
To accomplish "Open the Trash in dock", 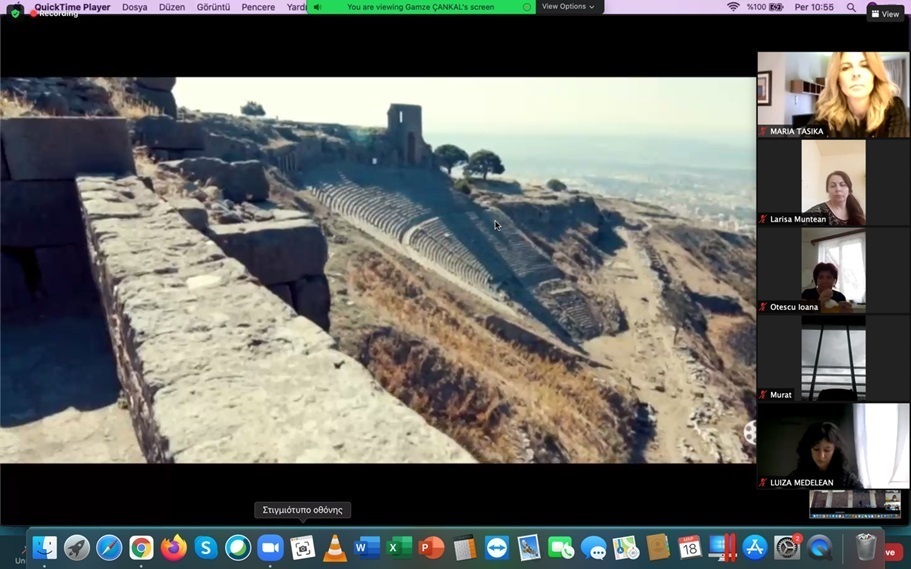I will click(x=866, y=547).
